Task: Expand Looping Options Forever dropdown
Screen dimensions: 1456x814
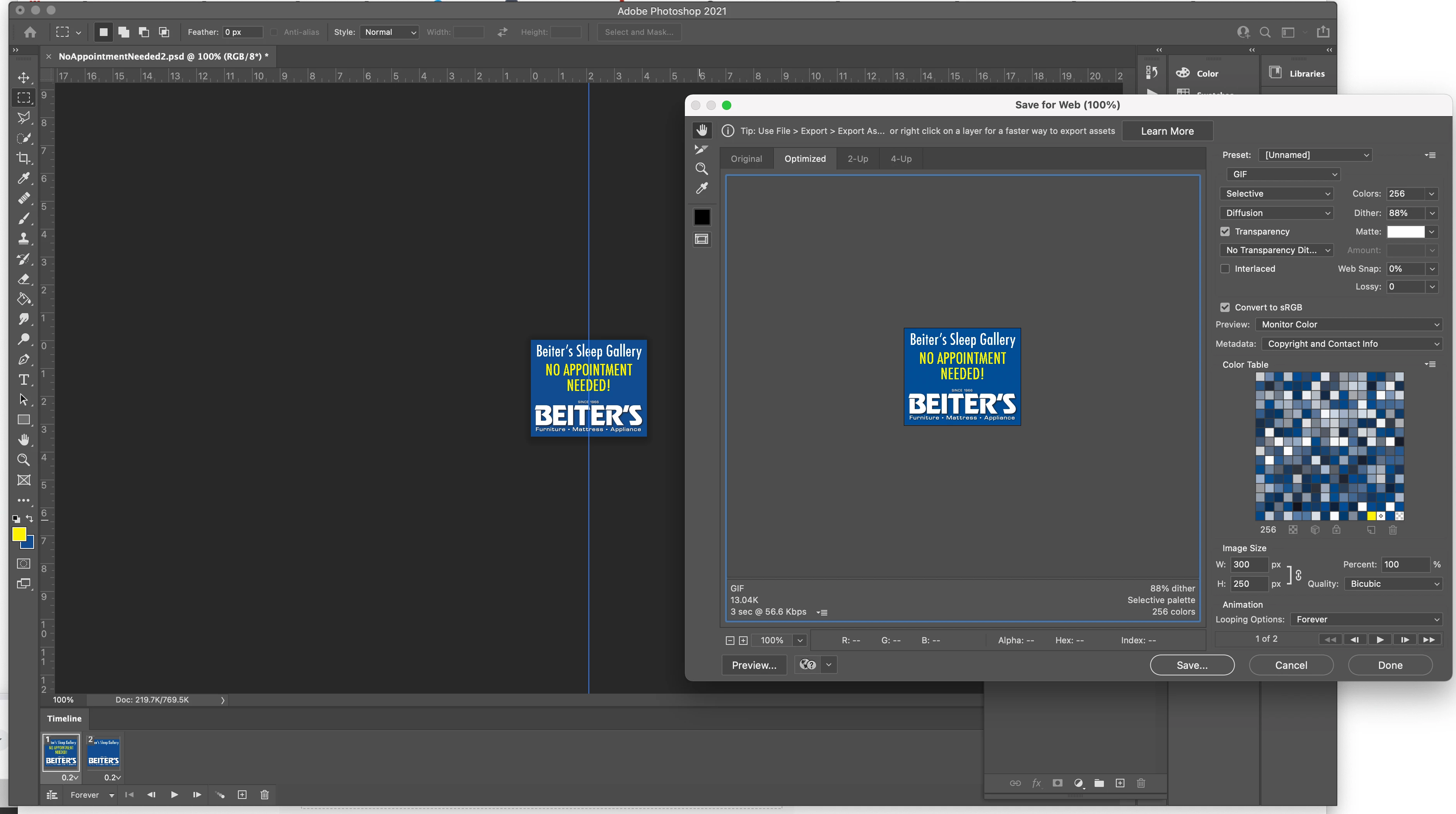Action: pos(1366,620)
